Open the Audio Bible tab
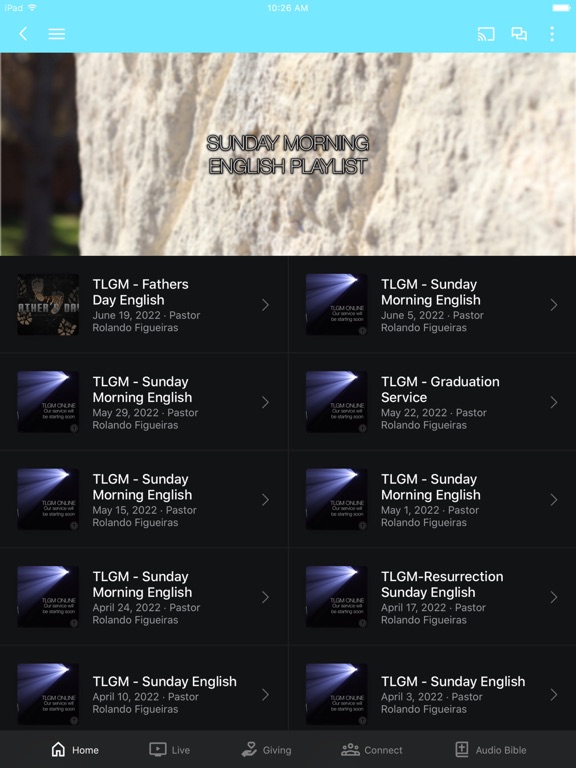This screenshot has width=576, height=768. (491, 749)
